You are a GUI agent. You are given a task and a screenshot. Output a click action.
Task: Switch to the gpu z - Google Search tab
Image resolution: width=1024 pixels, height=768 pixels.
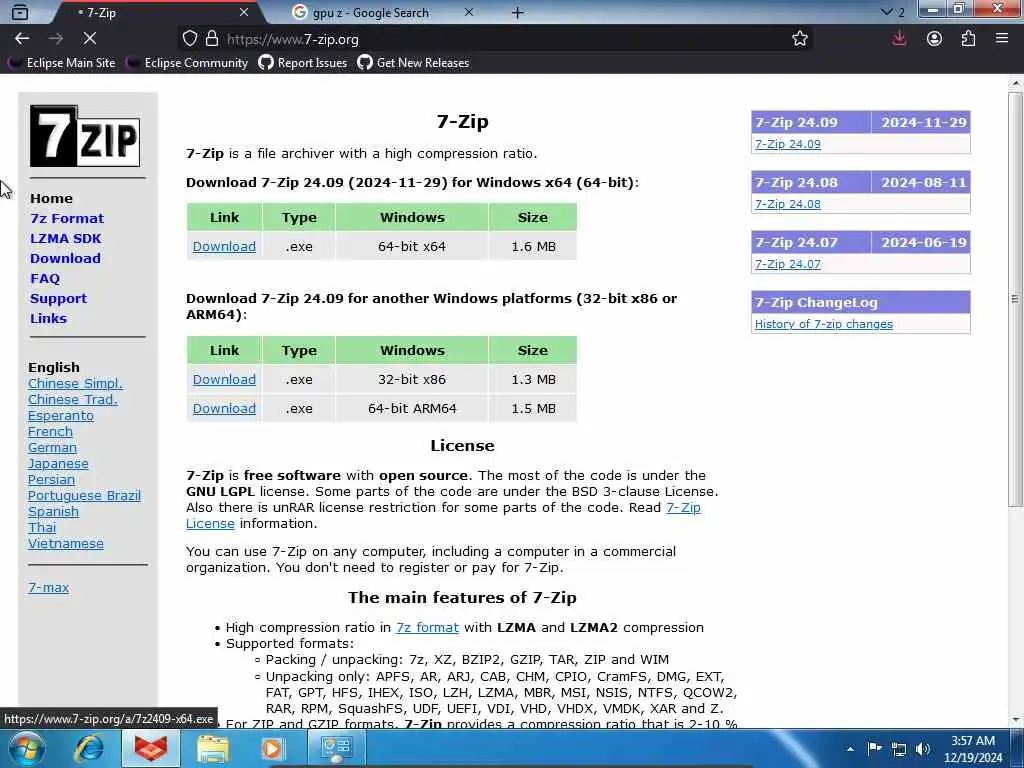[383, 12]
